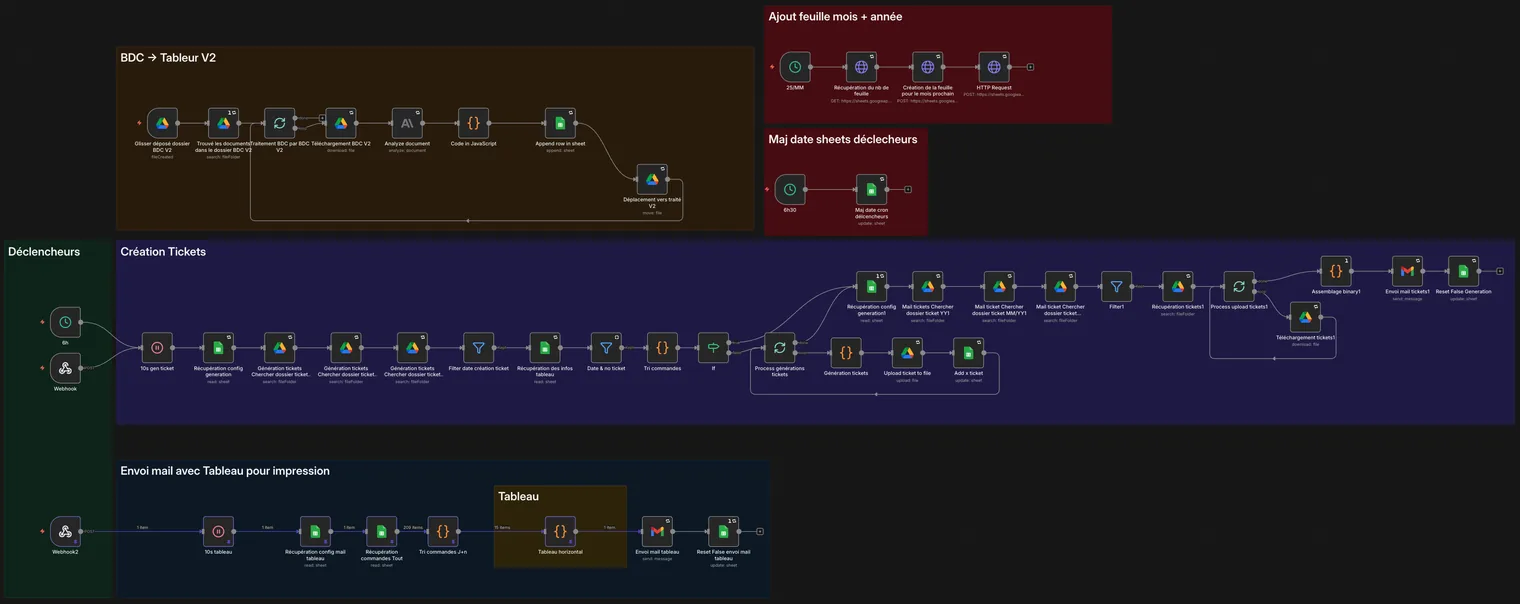Screen dimensions: 1520x604
Task: Select the Code in JavaScript node
Action: pos(474,123)
